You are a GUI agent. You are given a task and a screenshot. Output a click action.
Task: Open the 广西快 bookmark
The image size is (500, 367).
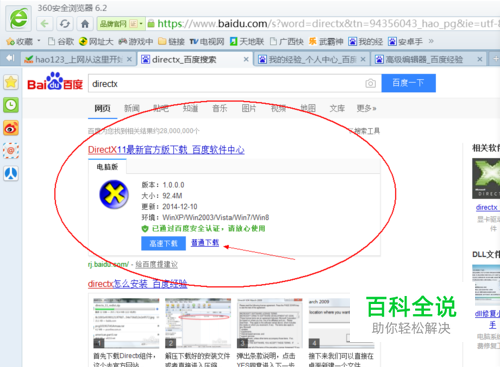(287, 41)
